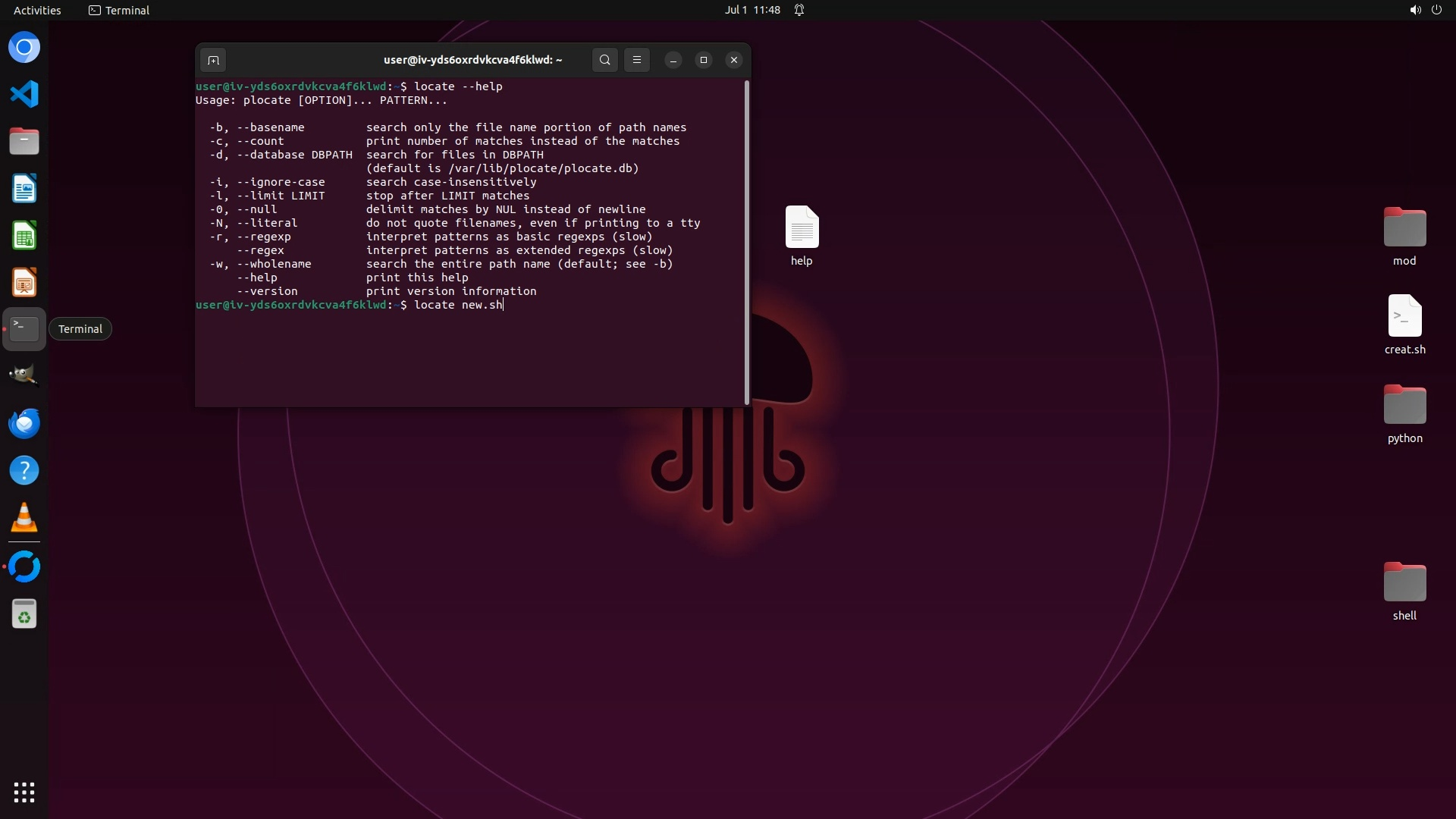
Task: Launch VLC media player
Action: [x=24, y=518]
